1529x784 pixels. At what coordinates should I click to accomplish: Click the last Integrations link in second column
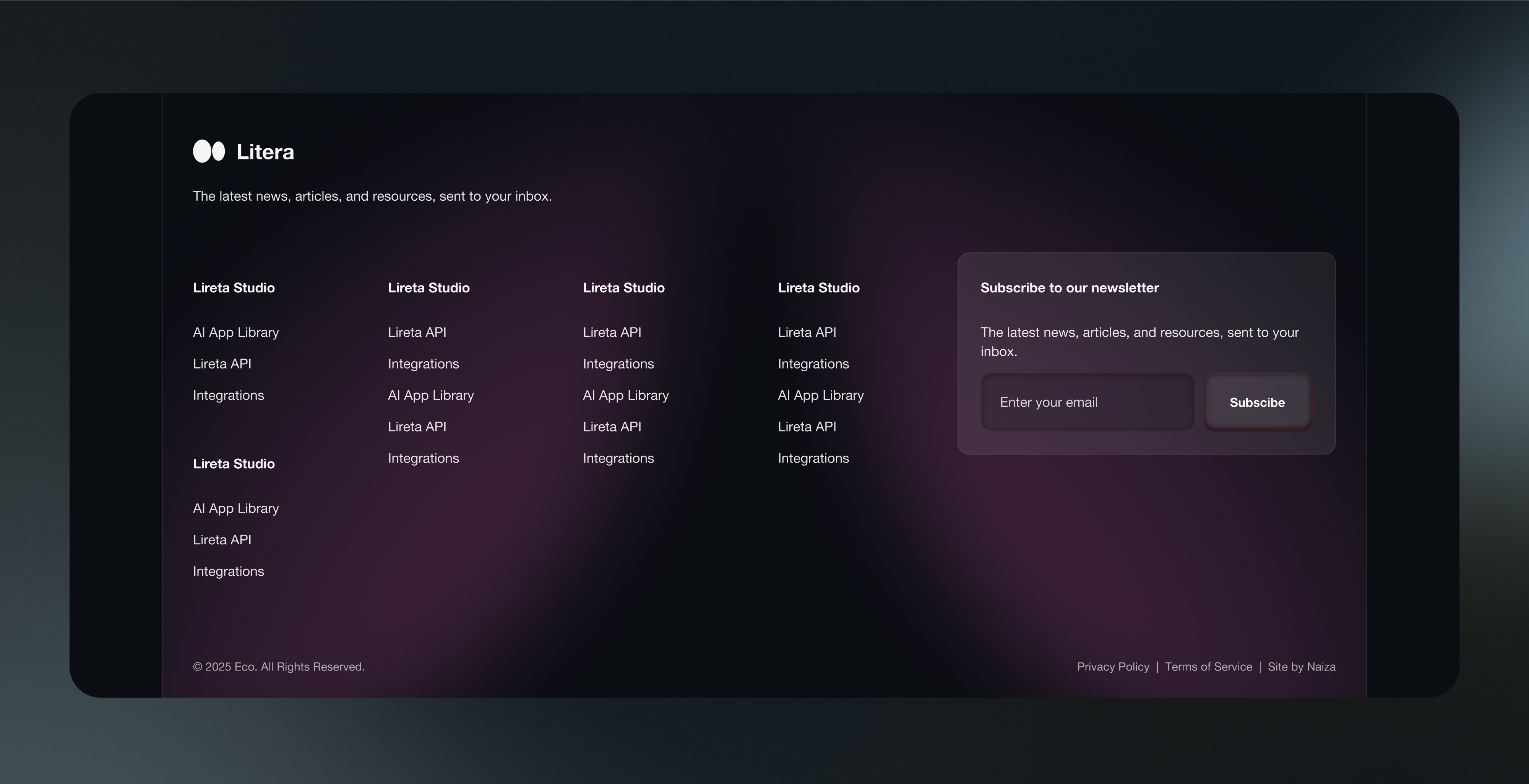[423, 458]
